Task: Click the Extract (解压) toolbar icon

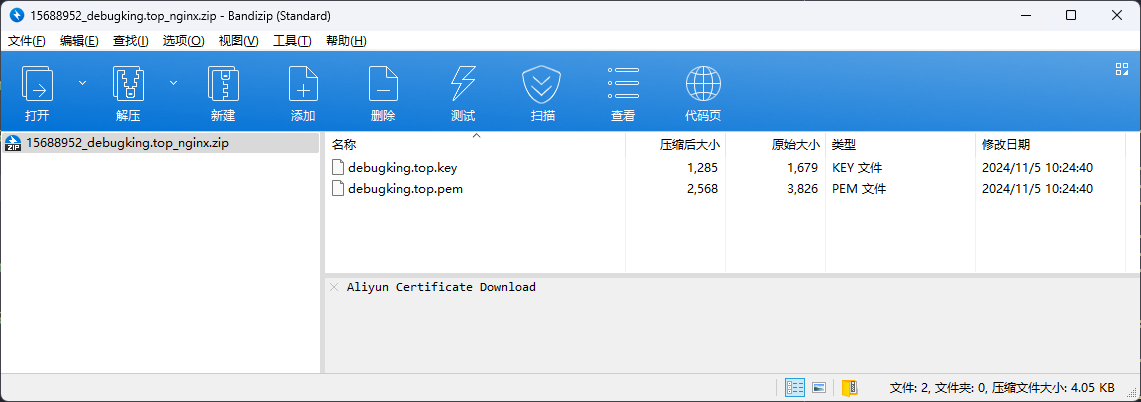Action: 128,84
